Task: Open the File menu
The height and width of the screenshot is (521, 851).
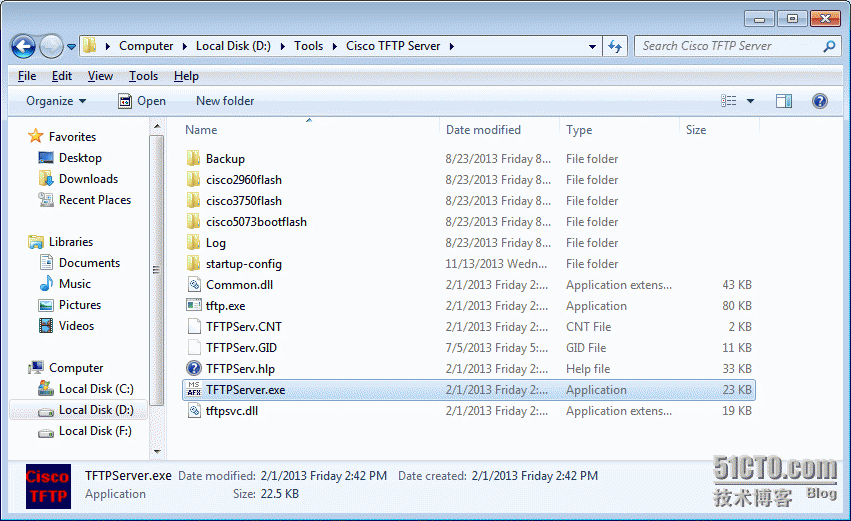Action: (27, 76)
